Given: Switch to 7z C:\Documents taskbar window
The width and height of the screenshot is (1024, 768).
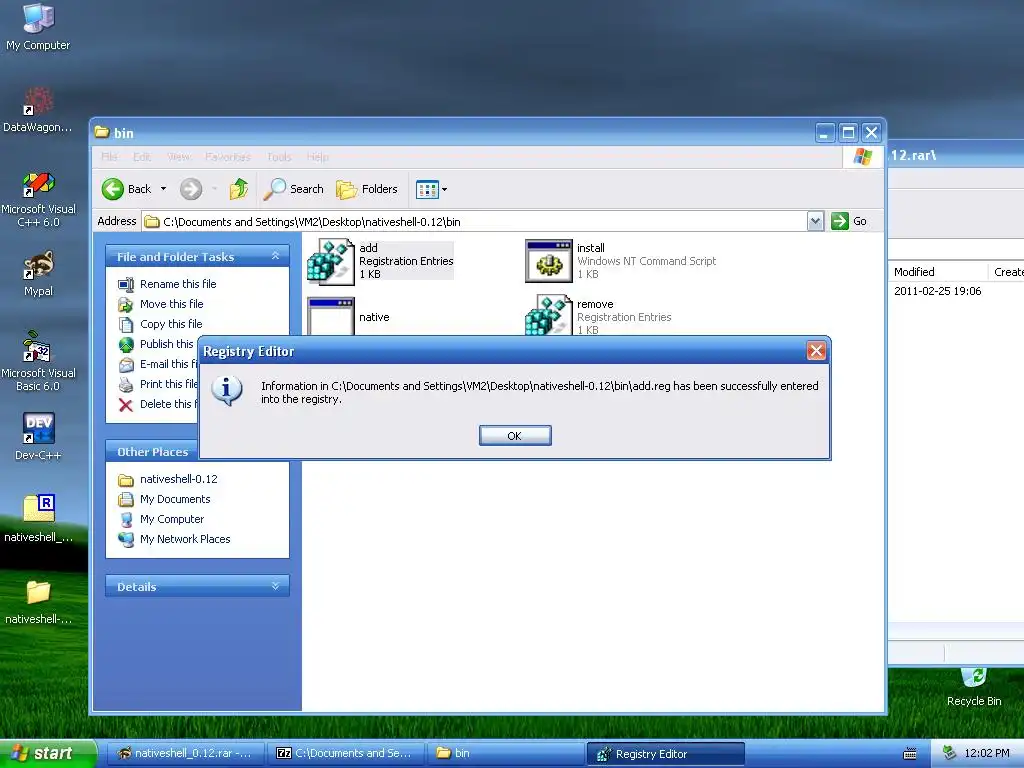Looking at the screenshot, I should (345, 754).
